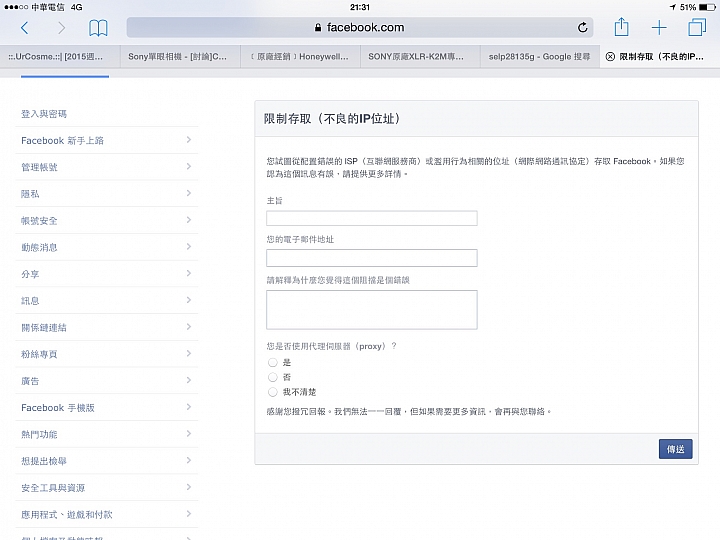Expand 安全工具與資源 row chevron
720x540 pixels.
[x=189, y=487]
